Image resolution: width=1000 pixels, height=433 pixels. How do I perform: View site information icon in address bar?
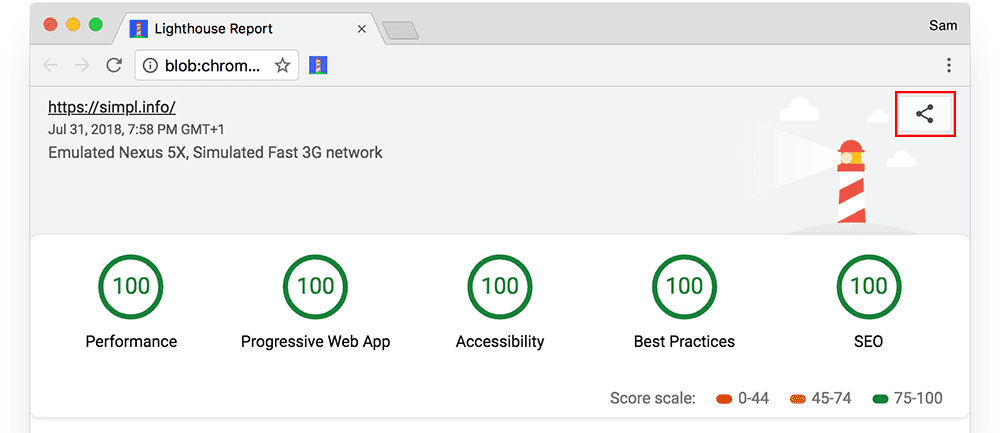[x=150, y=65]
